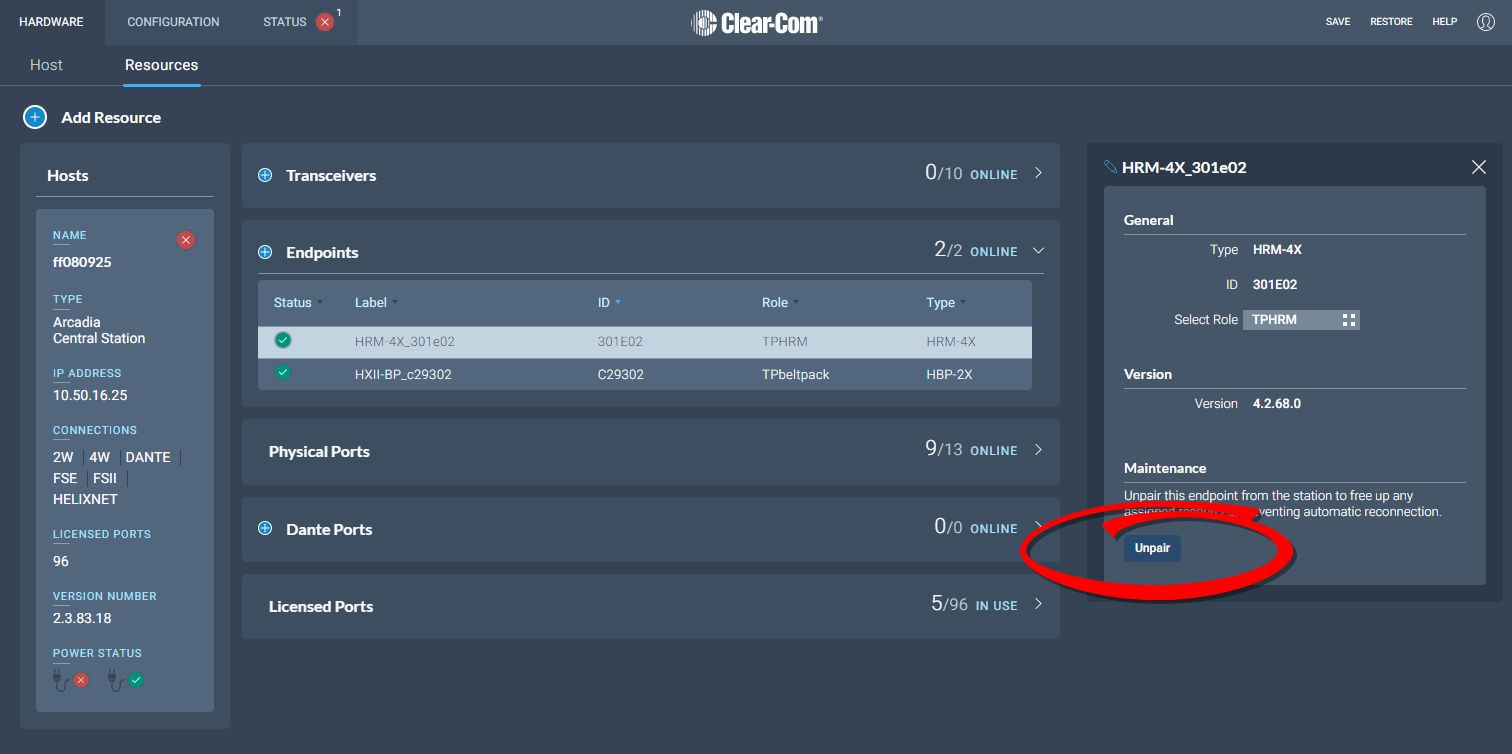Collapse the Endpoints section
This screenshot has width=1512, height=754.
tap(1038, 251)
